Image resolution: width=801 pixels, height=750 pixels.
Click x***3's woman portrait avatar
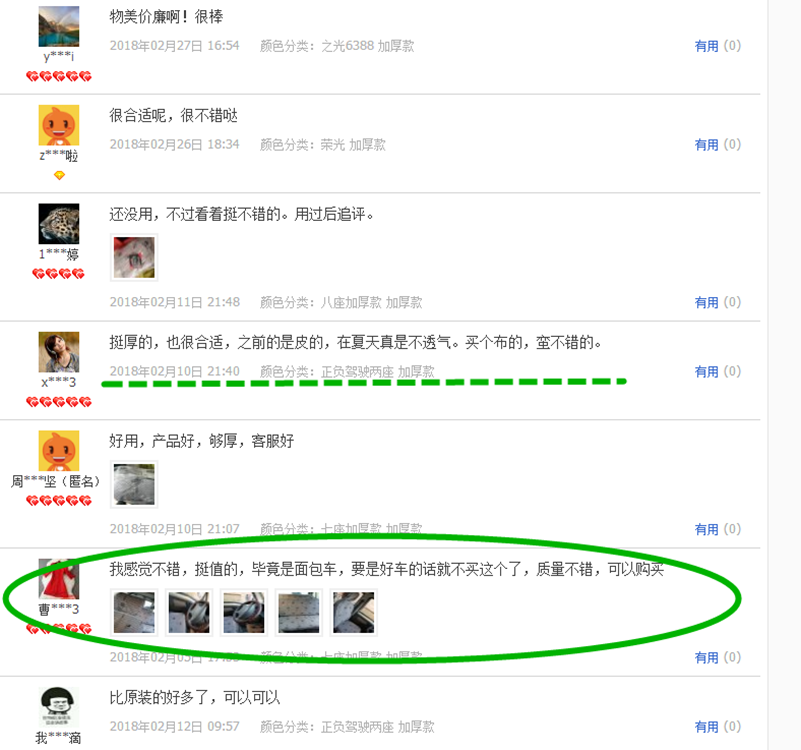pyautogui.click(x=59, y=352)
